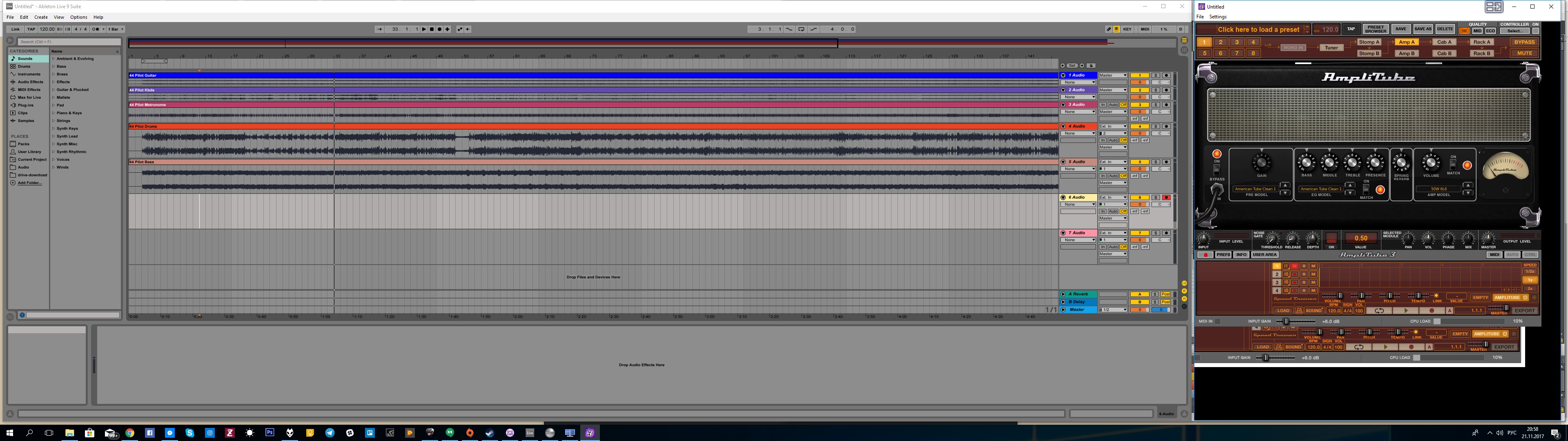Select MIDI Effects category icon
Viewport: 1568px width, 441px height.
pos(13,89)
